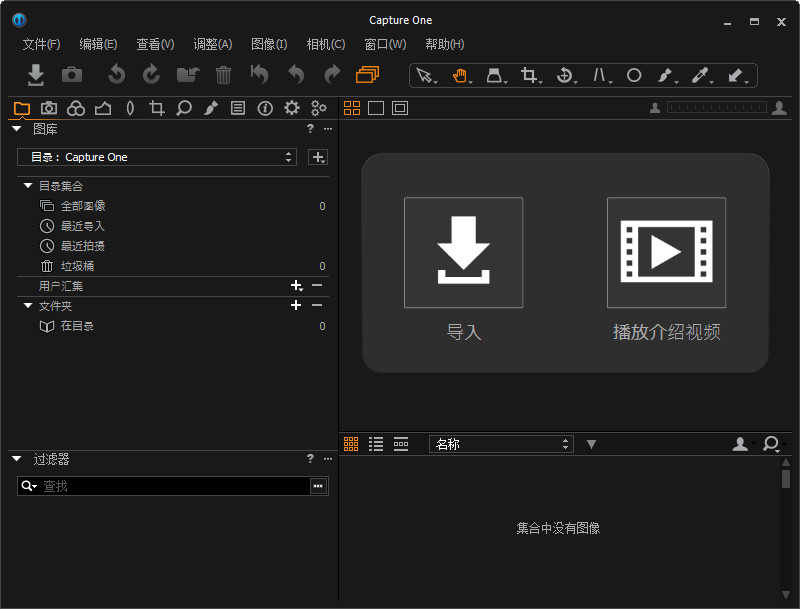
Task: Click the big 导入 button
Action: tap(463, 253)
